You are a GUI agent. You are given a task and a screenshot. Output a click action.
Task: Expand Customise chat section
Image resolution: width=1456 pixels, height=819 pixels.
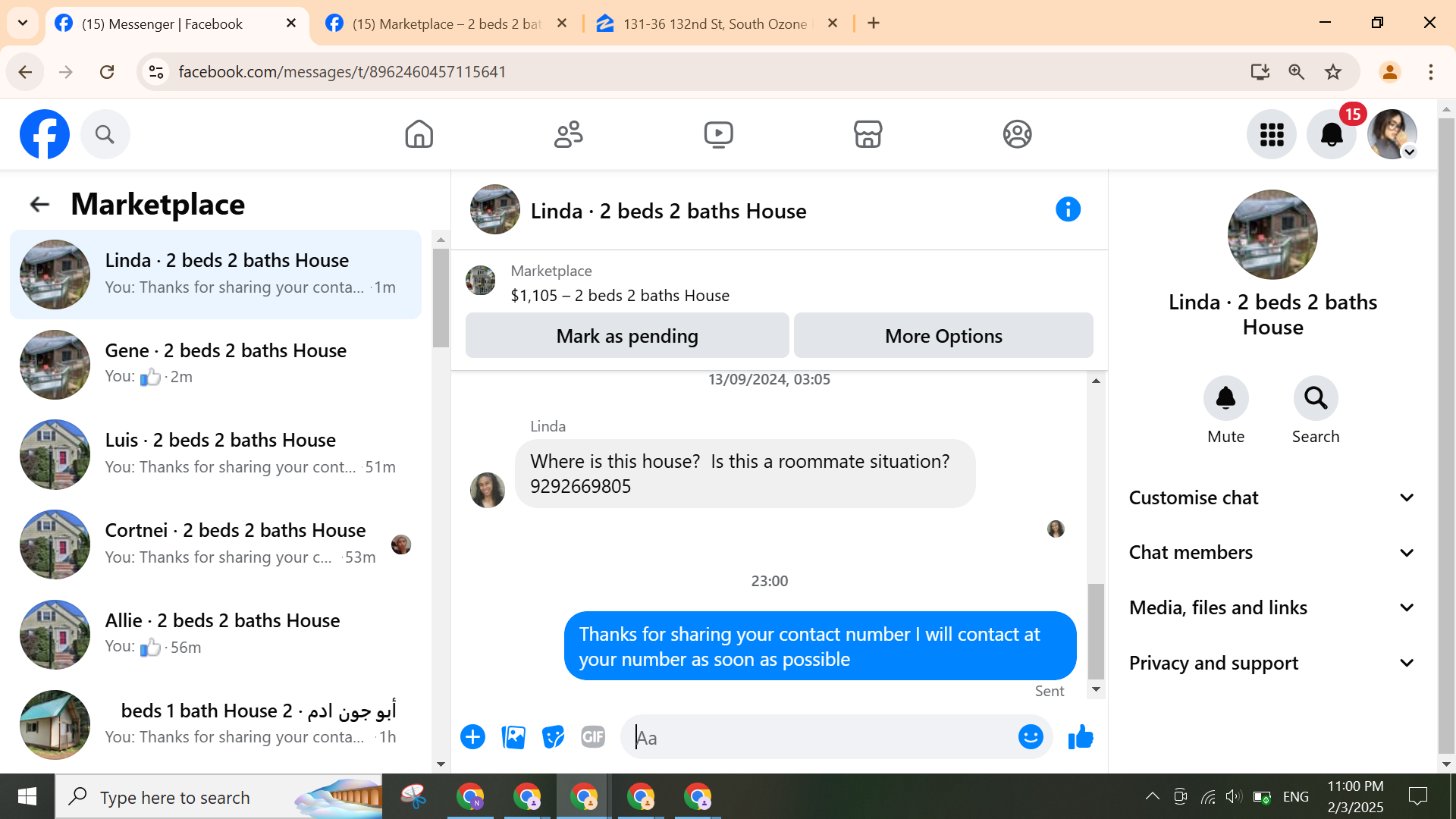(1272, 497)
